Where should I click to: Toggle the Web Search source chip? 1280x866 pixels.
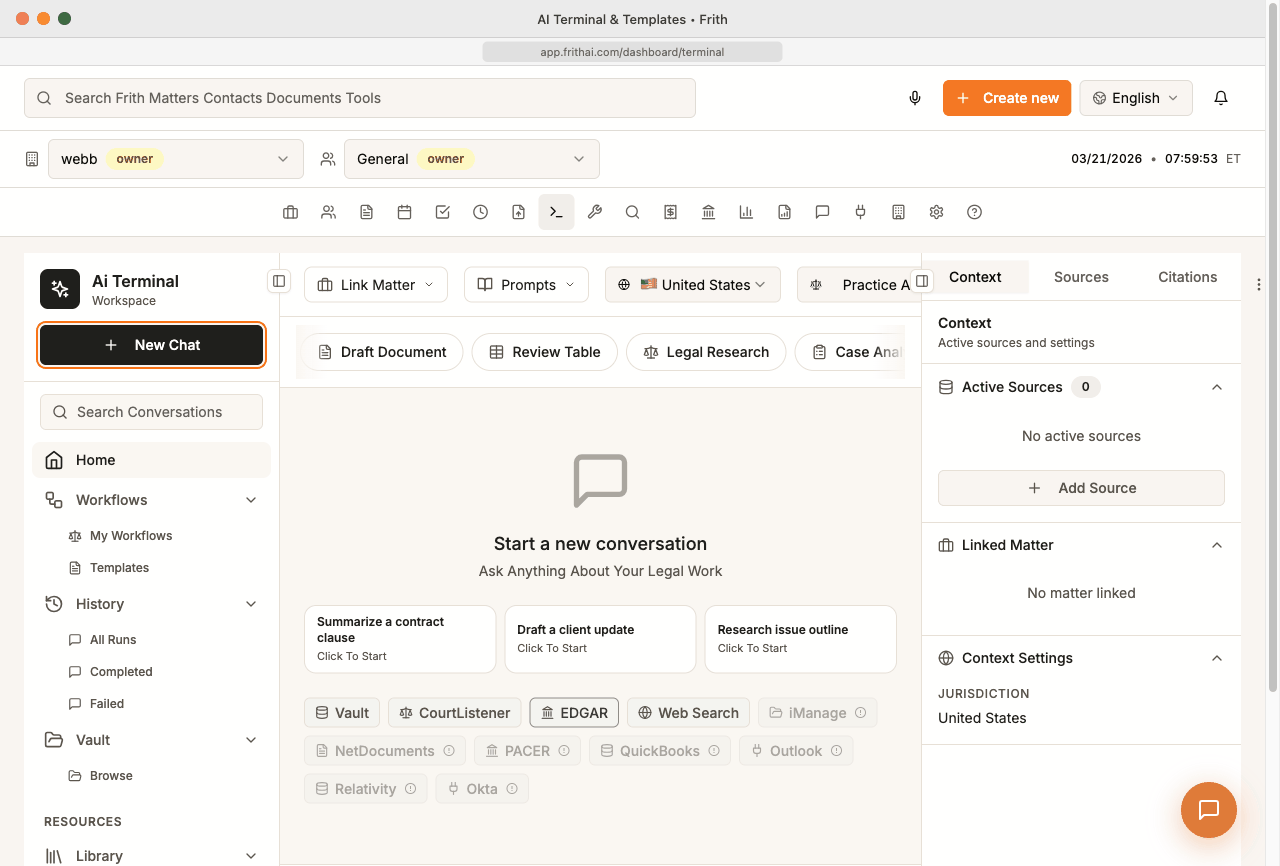coord(688,713)
